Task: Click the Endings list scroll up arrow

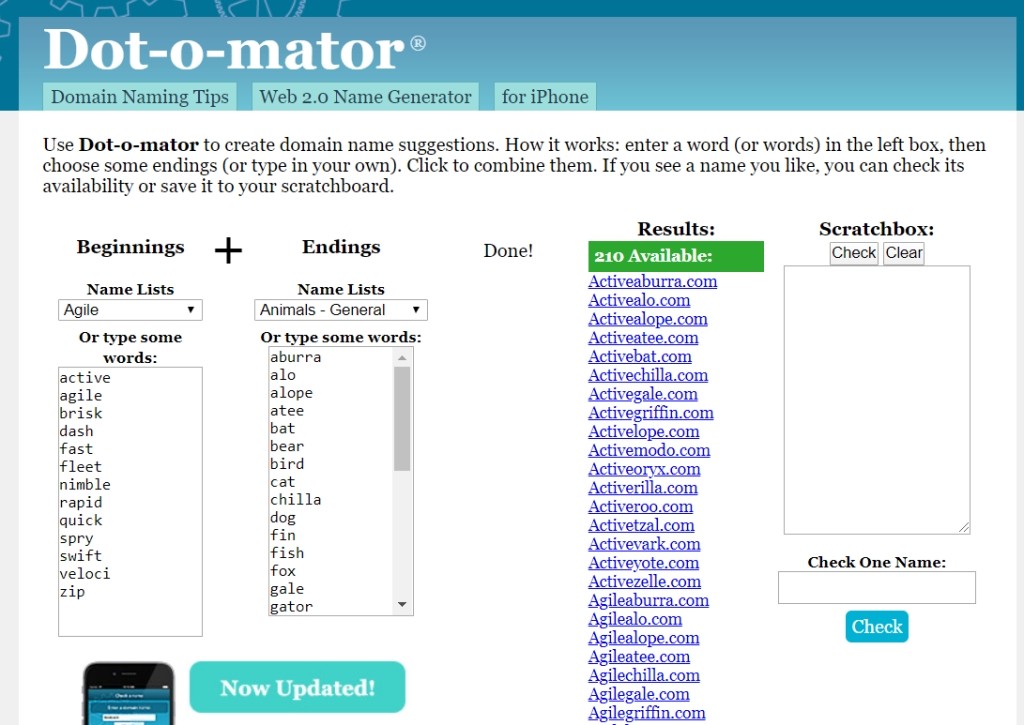Action: (x=402, y=357)
